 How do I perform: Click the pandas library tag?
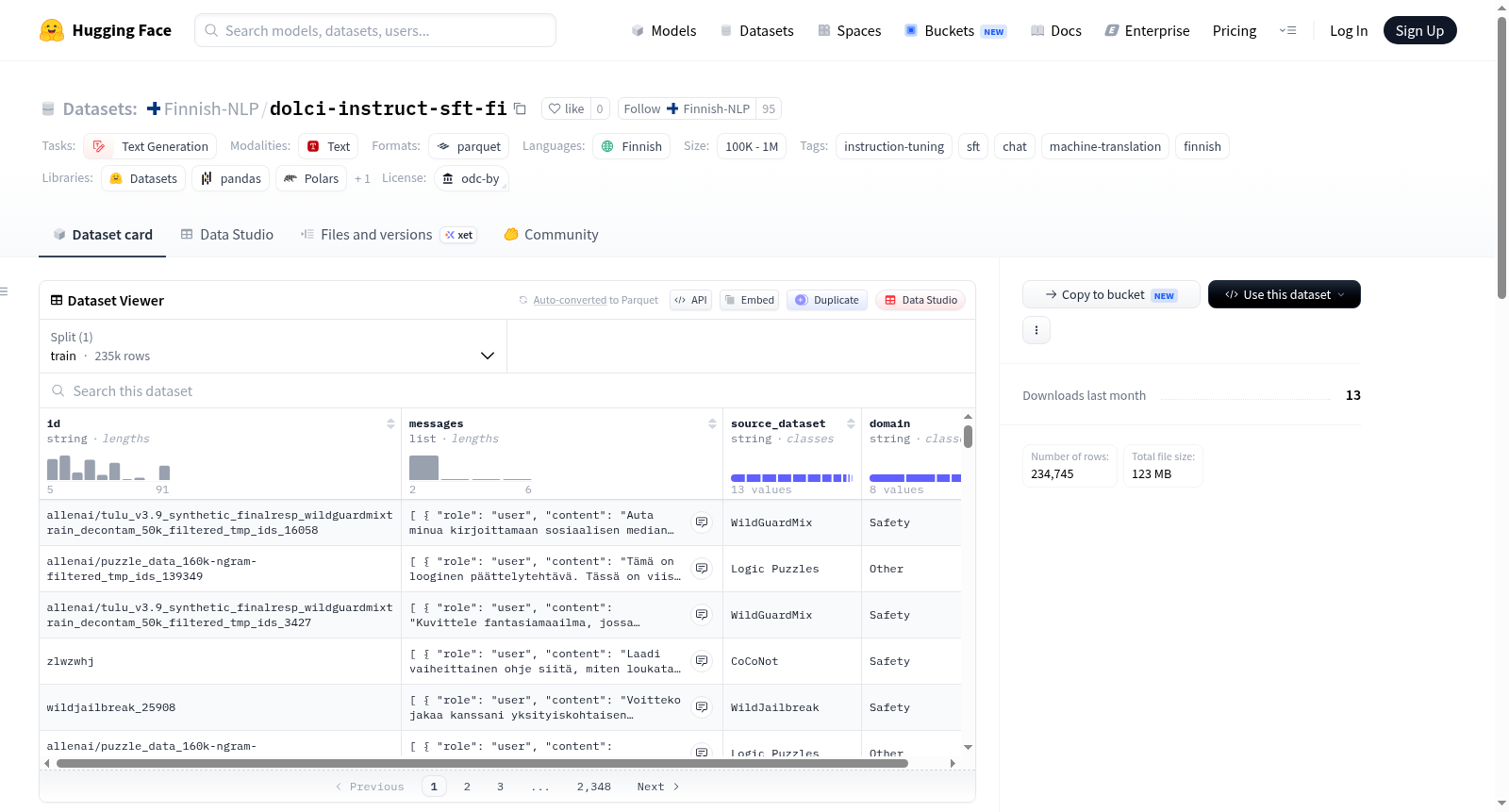[x=231, y=178]
